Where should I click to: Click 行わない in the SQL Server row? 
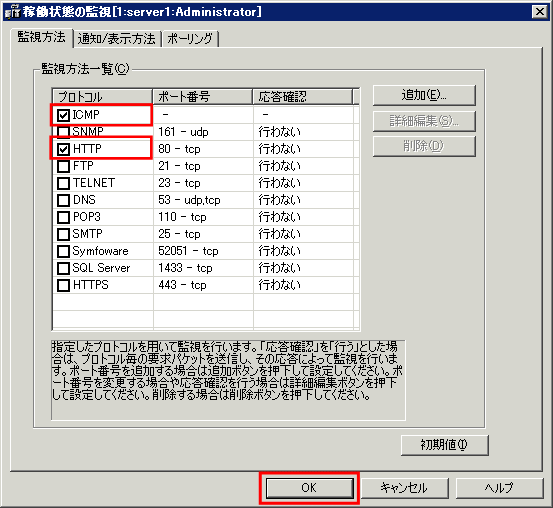point(280,268)
